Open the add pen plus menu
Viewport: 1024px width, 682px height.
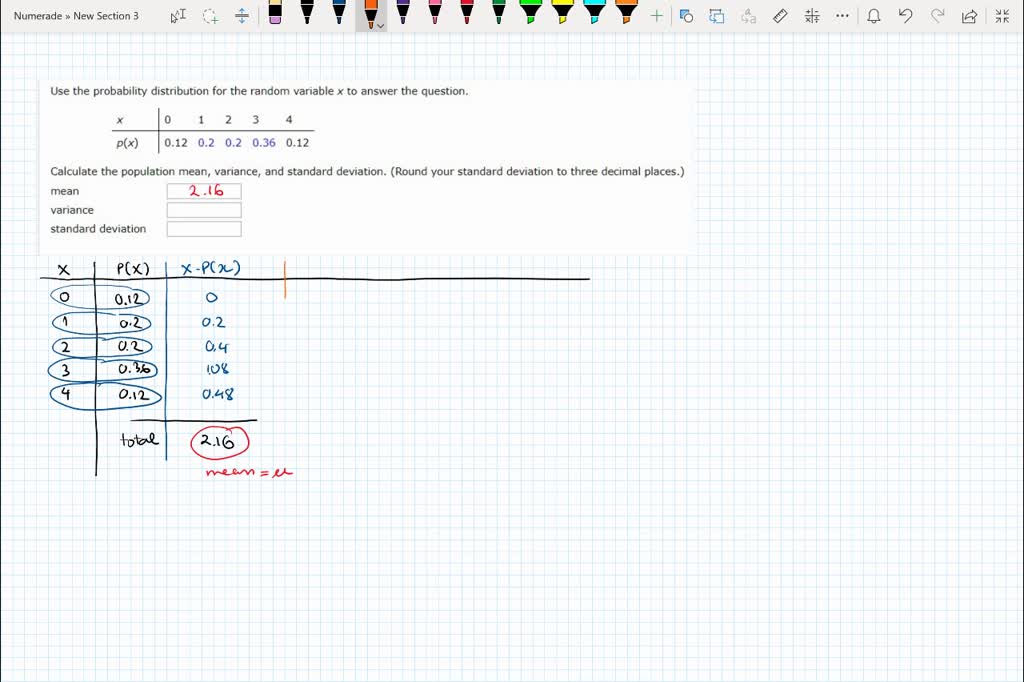click(x=656, y=15)
